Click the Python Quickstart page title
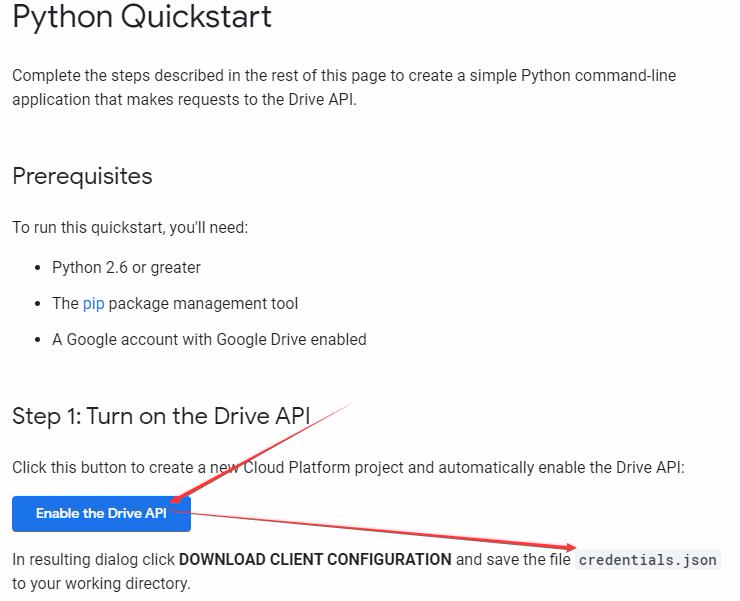The image size is (740, 601). [x=142, y=17]
